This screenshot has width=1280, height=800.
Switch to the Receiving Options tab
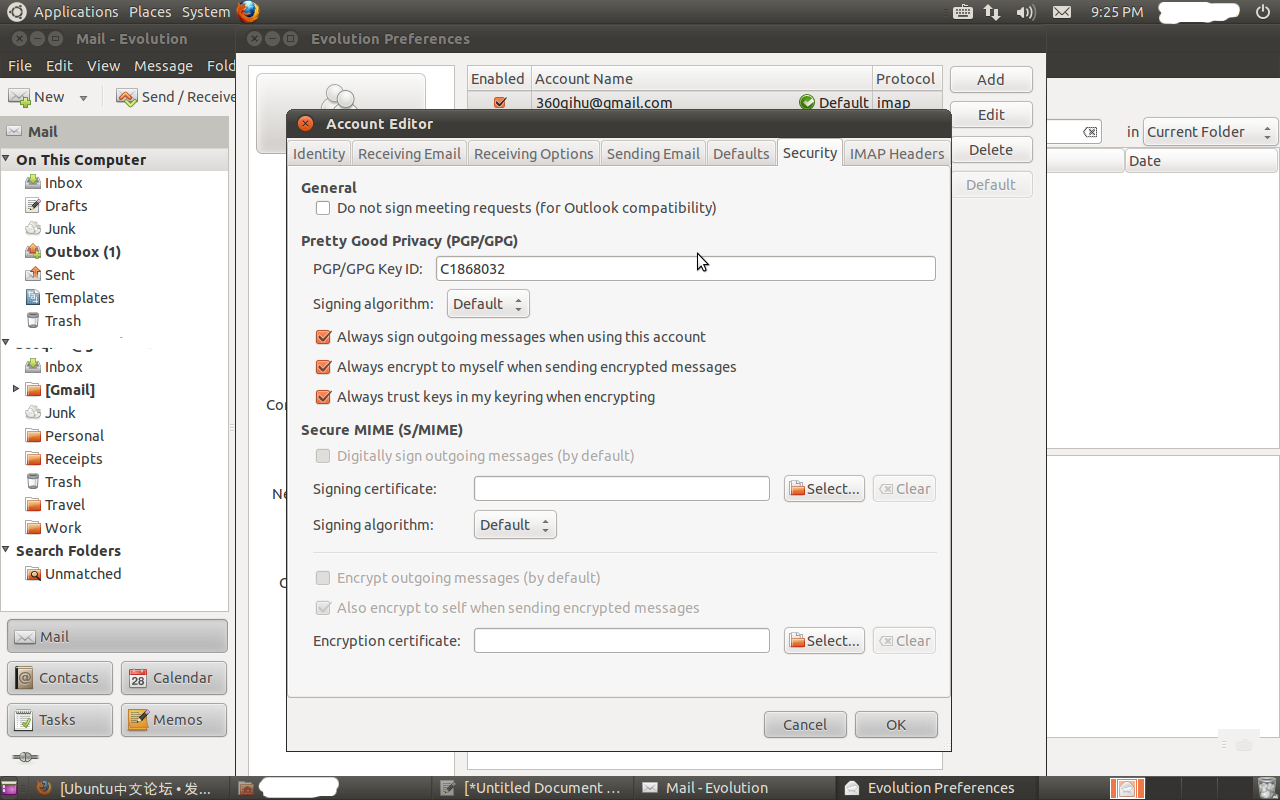(534, 154)
